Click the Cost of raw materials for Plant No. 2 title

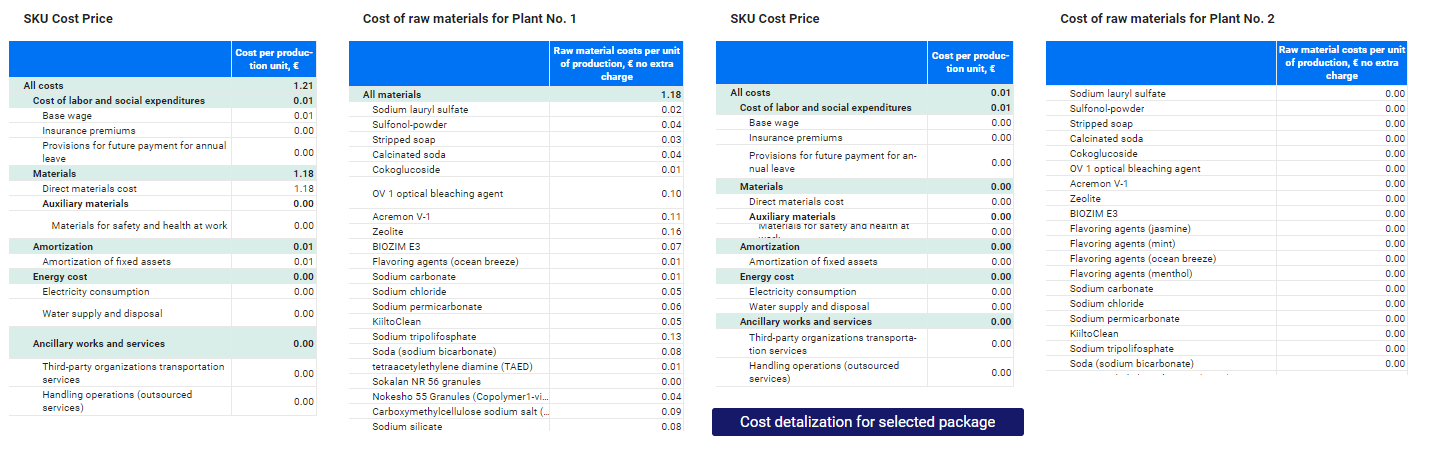click(x=1167, y=18)
